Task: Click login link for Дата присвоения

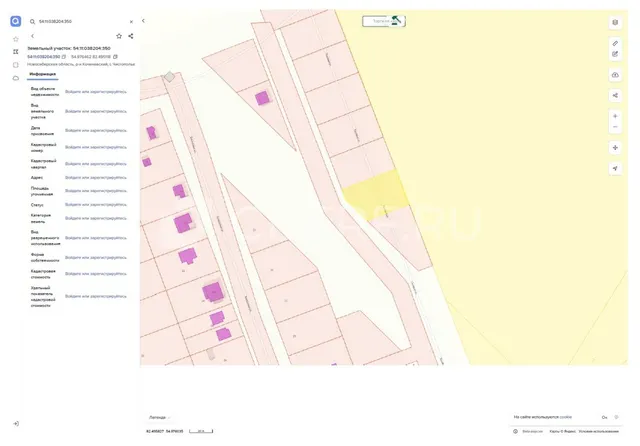Action: click(96, 131)
